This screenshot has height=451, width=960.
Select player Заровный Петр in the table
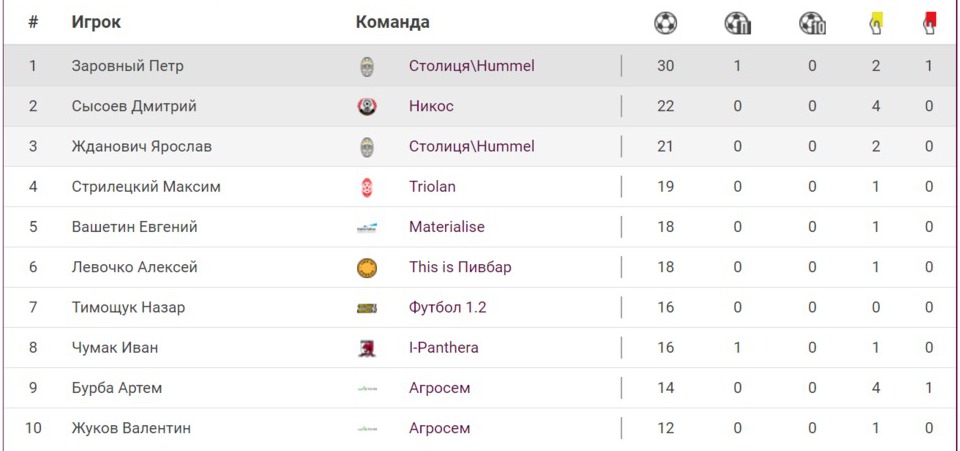(127, 66)
